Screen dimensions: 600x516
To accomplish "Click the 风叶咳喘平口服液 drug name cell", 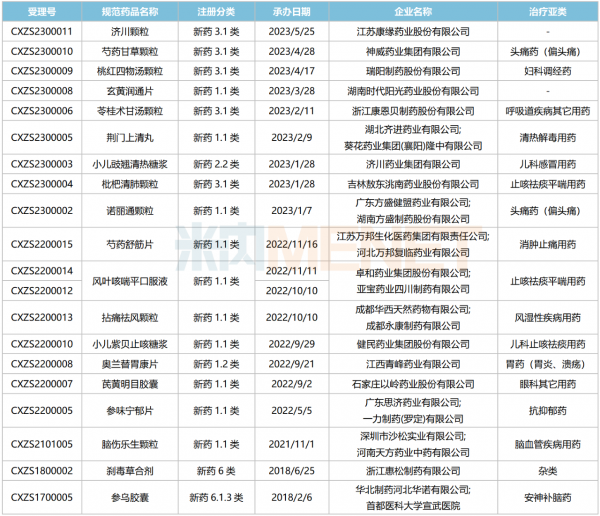I will [x=125, y=281].
